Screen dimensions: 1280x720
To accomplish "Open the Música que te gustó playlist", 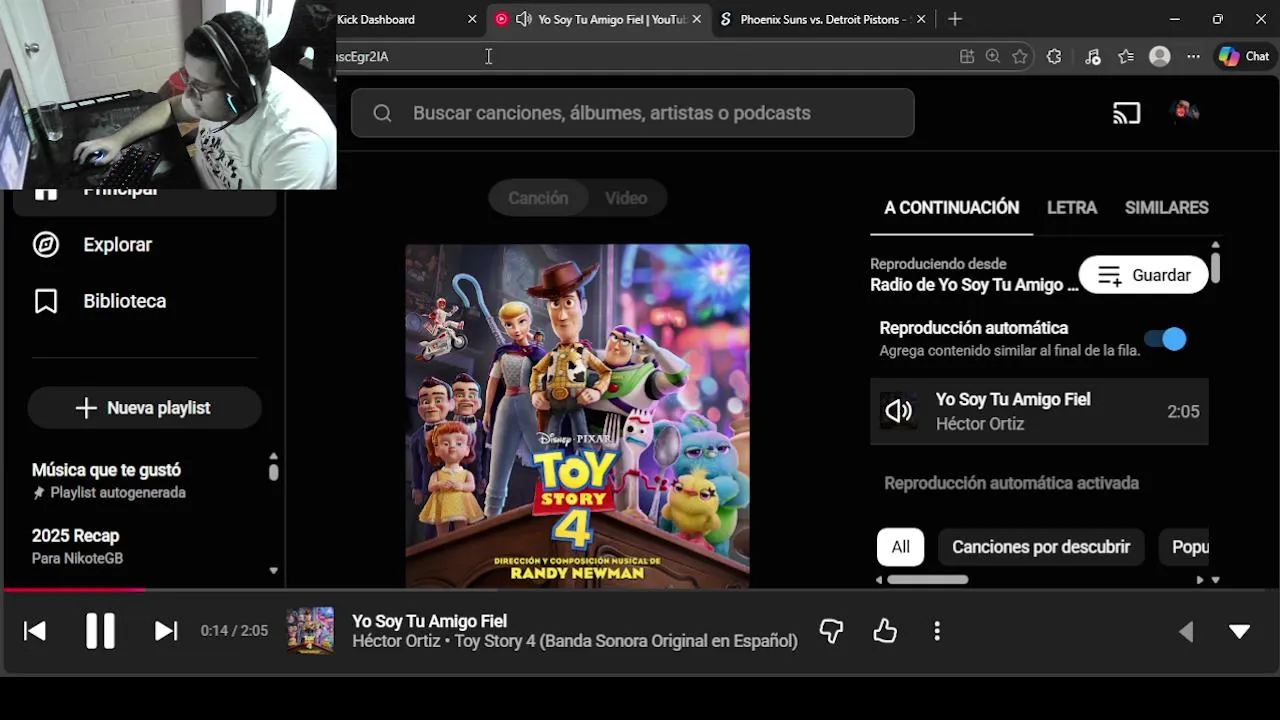I will click(108, 480).
